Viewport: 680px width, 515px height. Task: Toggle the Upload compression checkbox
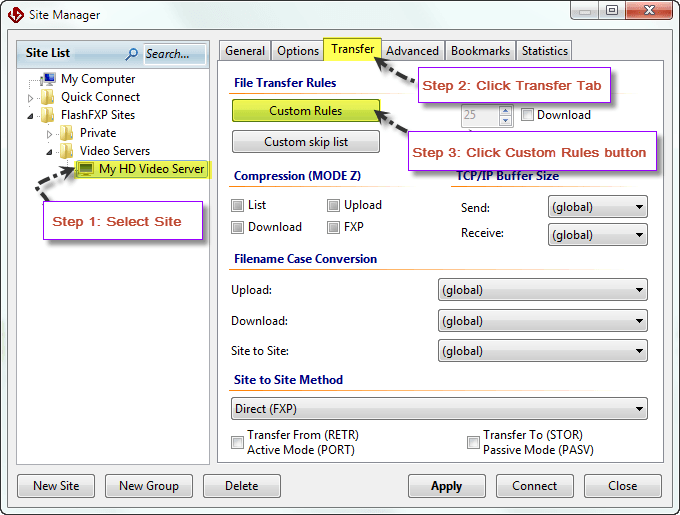coord(334,205)
